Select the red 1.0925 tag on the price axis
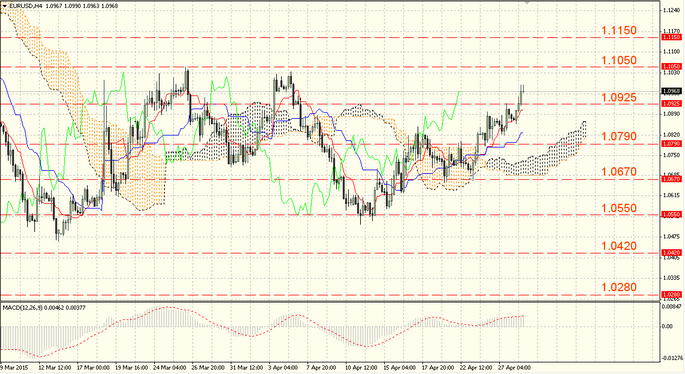This screenshot has height=374, width=685. coord(671,104)
